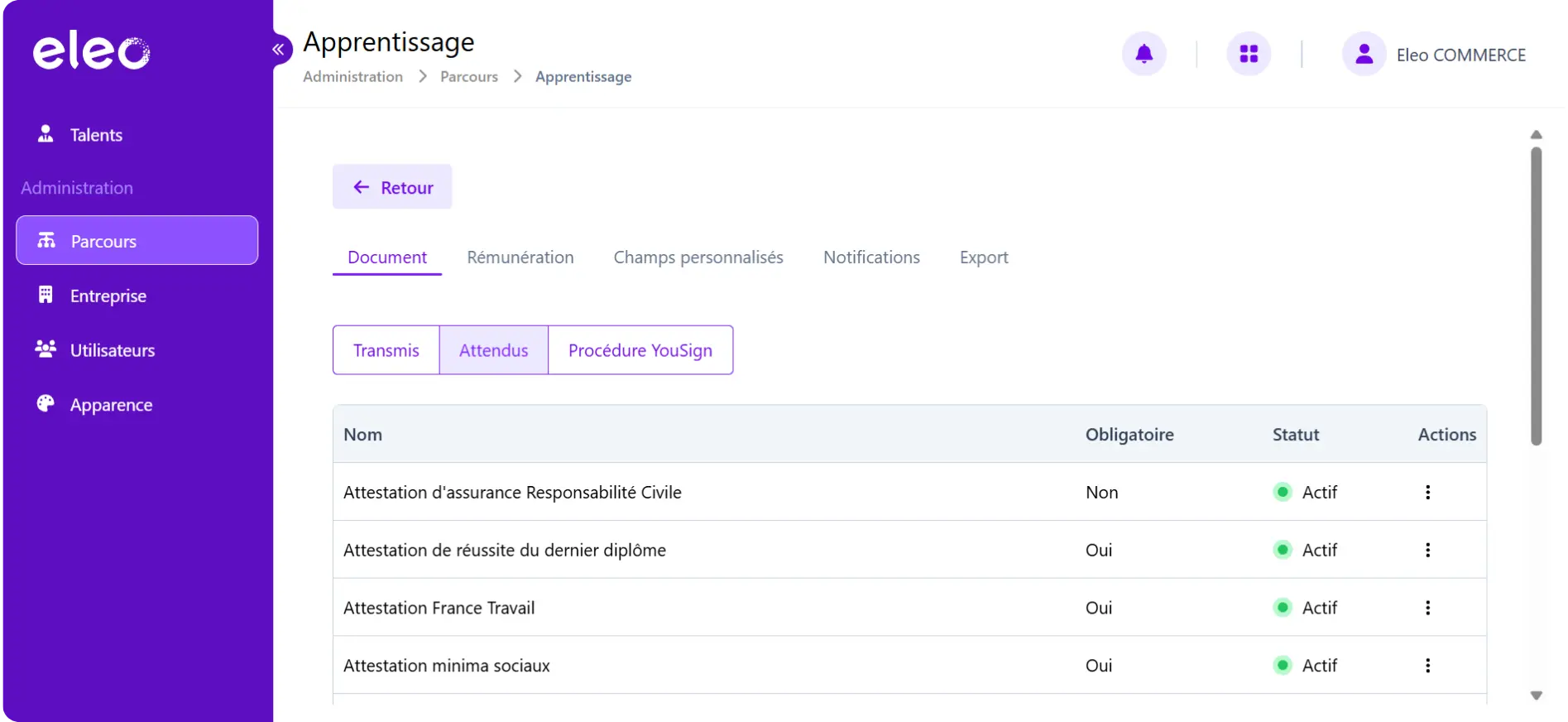Open actions menu for Attestation d'assurance Responsabilité Civile

click(1427, 492)
